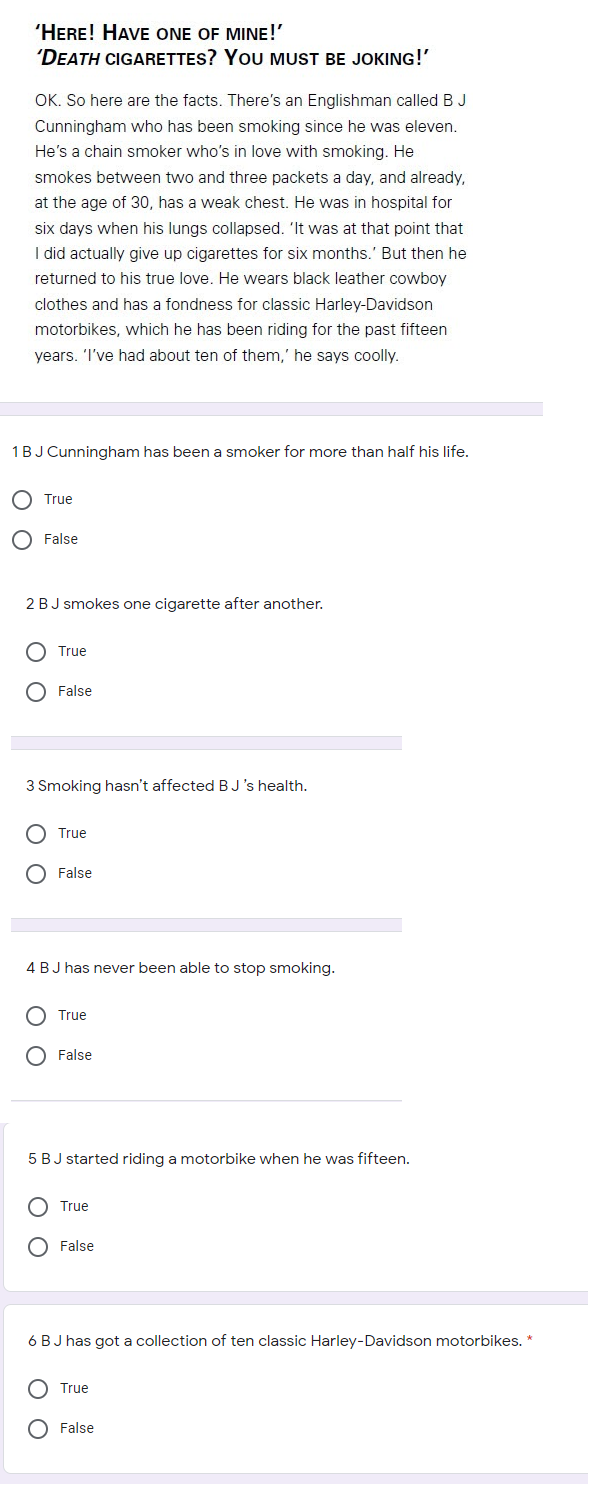The height and width of the screenshot is (1493, 609).
Task: Click the question 6 Harley-Davidson statement text
Action: pyautogui.click(x=275, y=1341)
